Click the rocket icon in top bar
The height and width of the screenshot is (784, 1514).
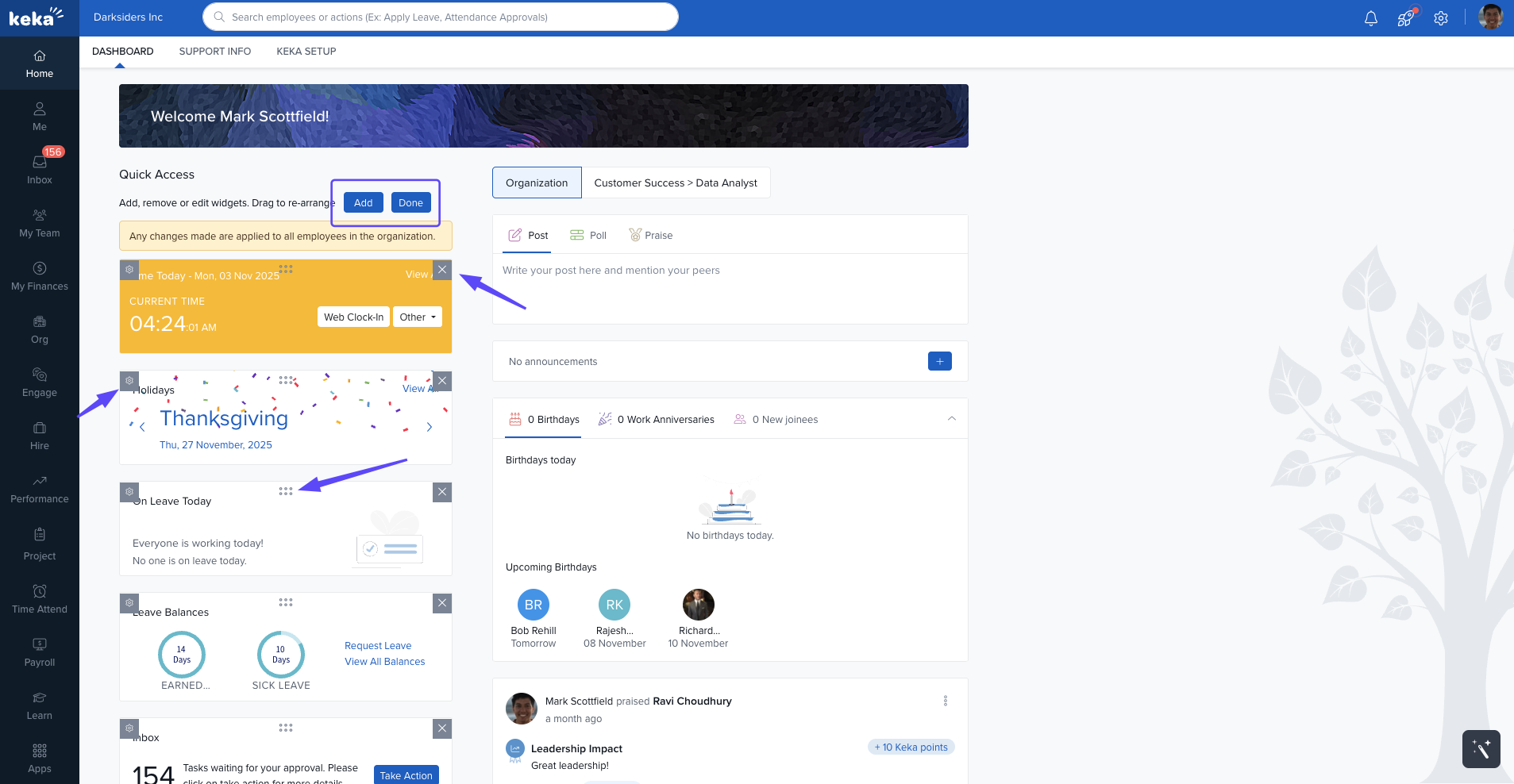[1405, 18]
